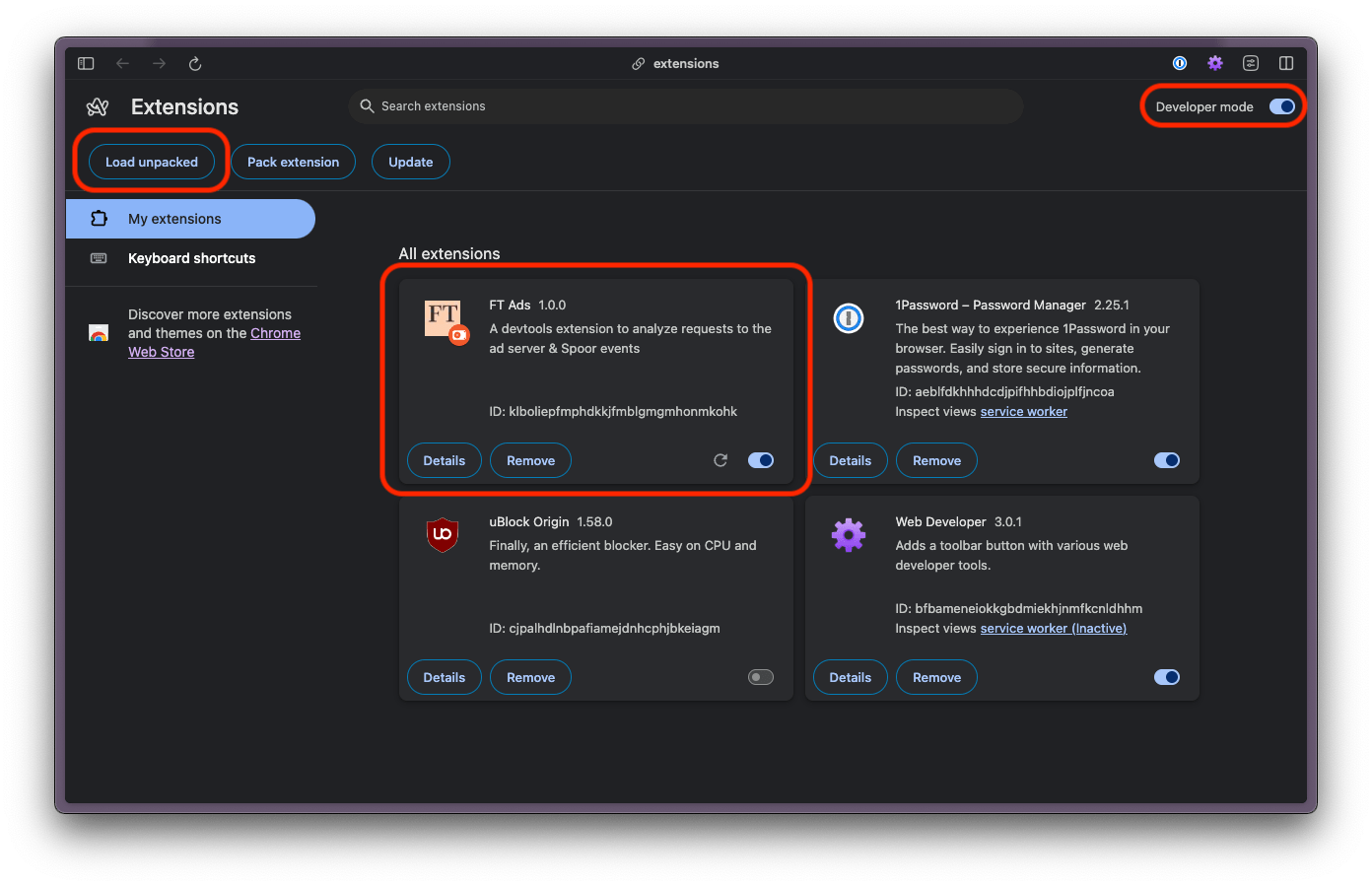This screenshot has height=886, width=1372.
Task: Click the search magnifier icon
Action: pyautogui.click(x=367, y=105)
